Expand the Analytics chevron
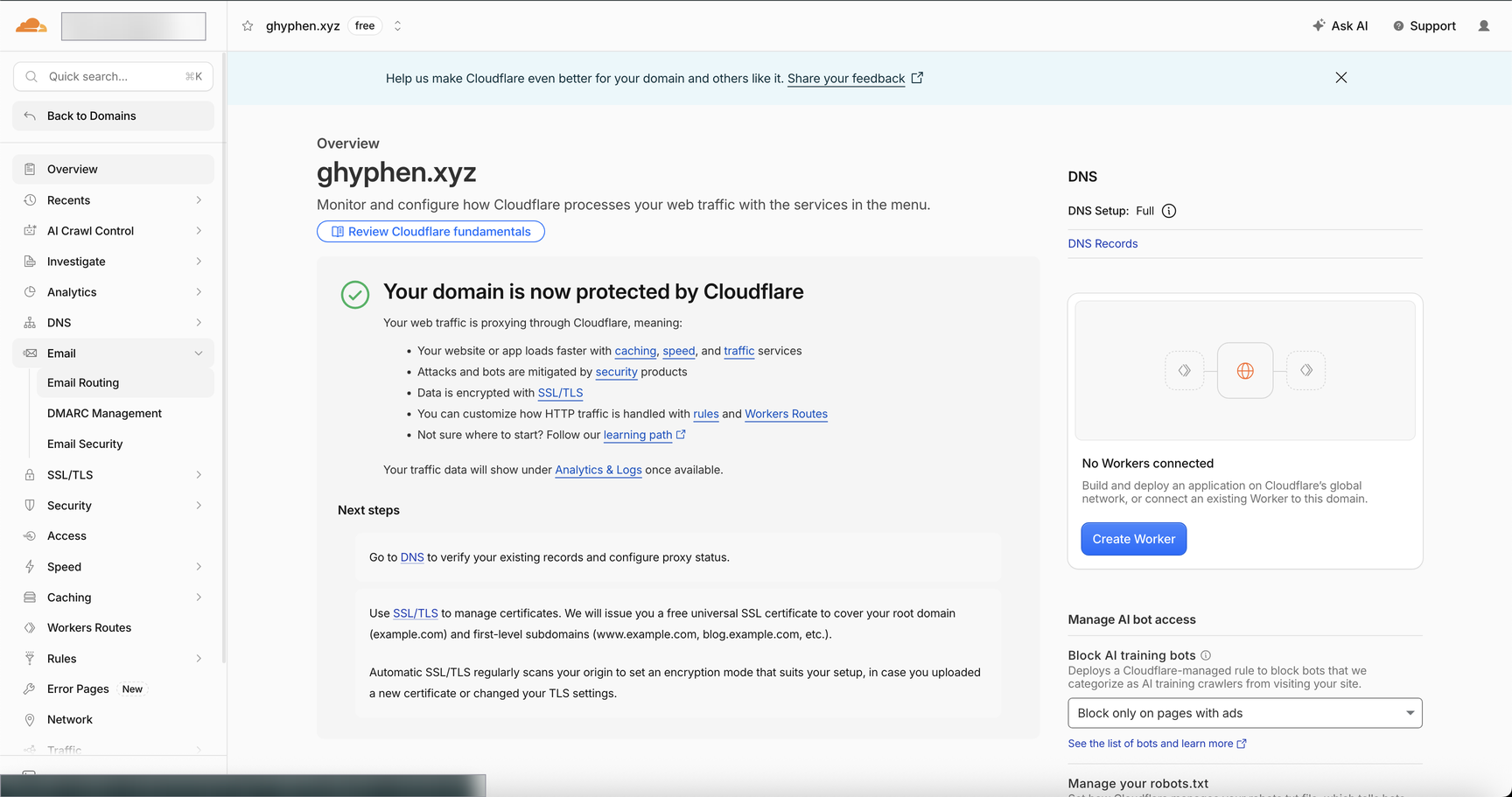The height and width of the screenshot is (797, 1512). [x=199, y=292]
